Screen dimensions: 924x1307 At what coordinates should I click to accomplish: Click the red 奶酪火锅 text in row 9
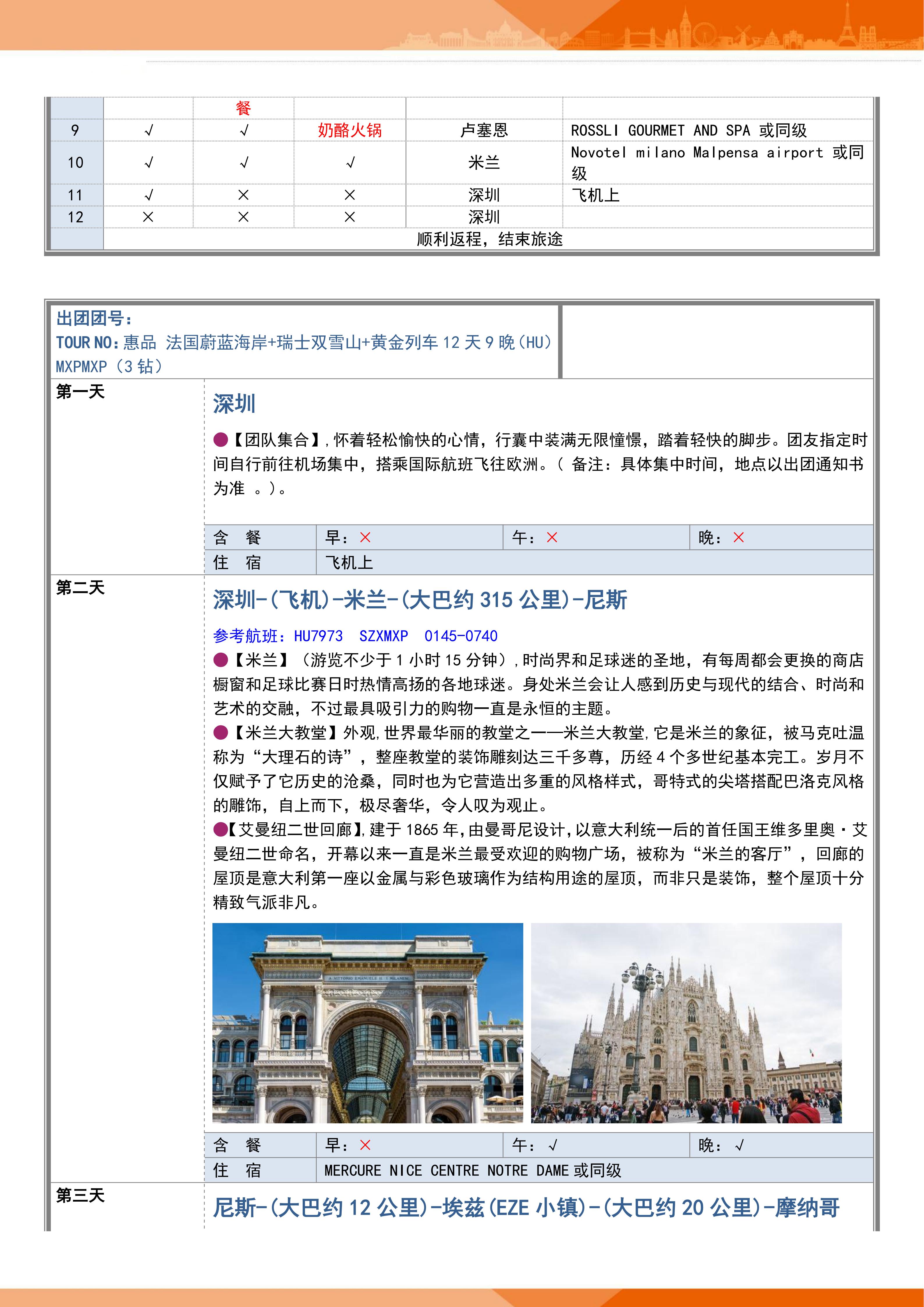[x=349, y=130]
